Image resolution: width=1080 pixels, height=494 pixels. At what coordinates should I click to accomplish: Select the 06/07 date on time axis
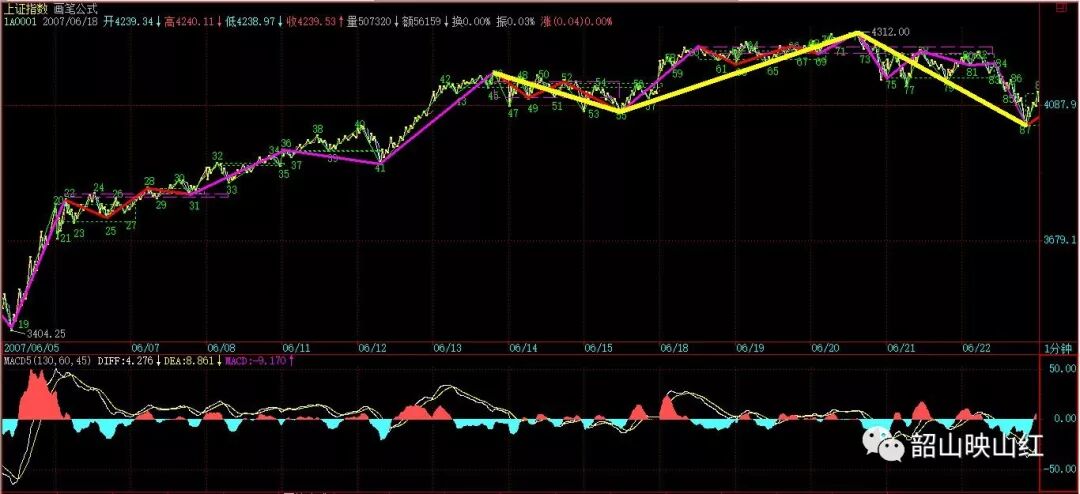tap(147, 349)
